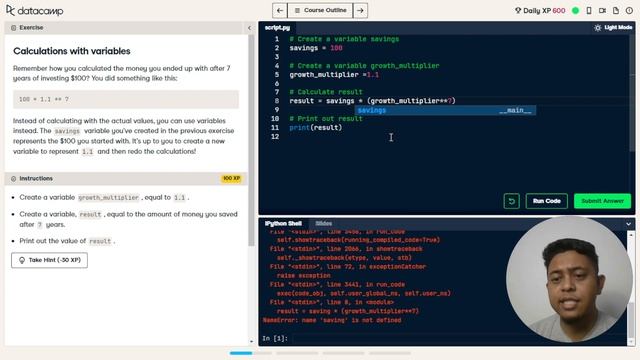Open the video camera icon
This screenshot has width=640, height=360.
click(602, 11)
